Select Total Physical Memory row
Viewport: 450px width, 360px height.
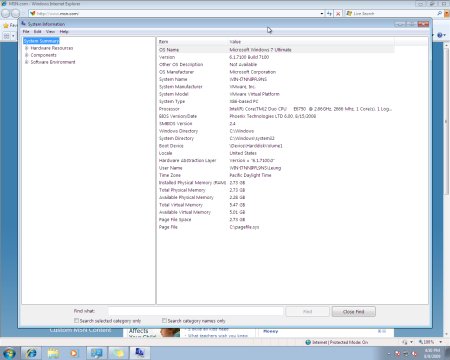click(276, 190)
